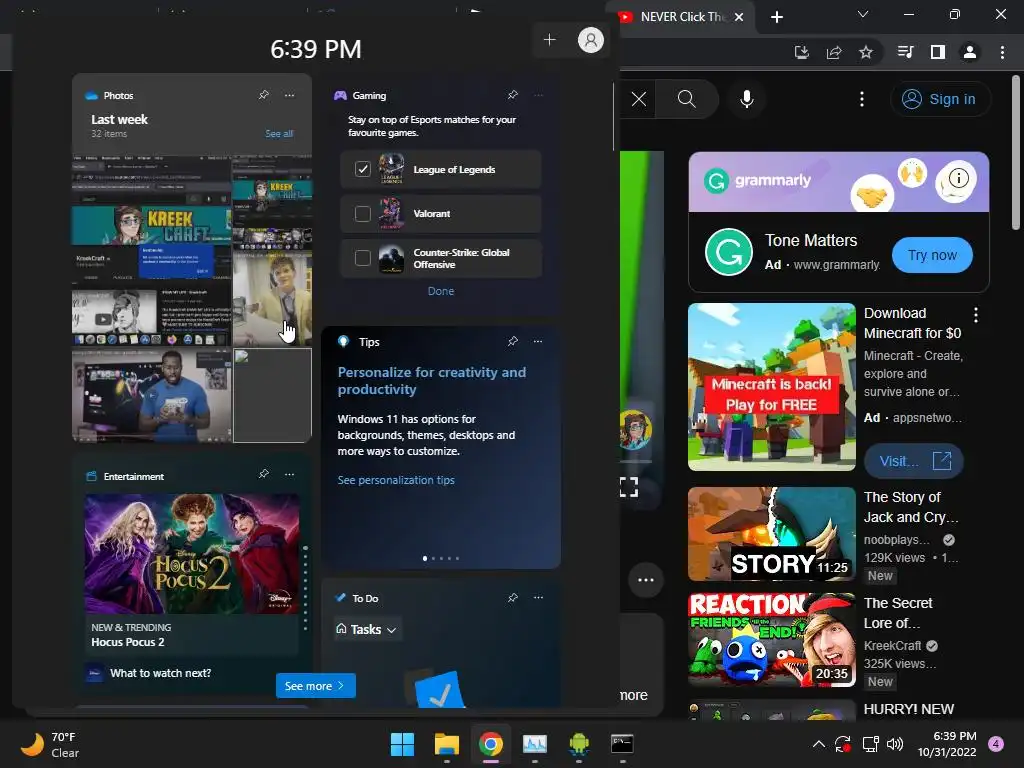Click the round more actions button below video

click(645, 580)
